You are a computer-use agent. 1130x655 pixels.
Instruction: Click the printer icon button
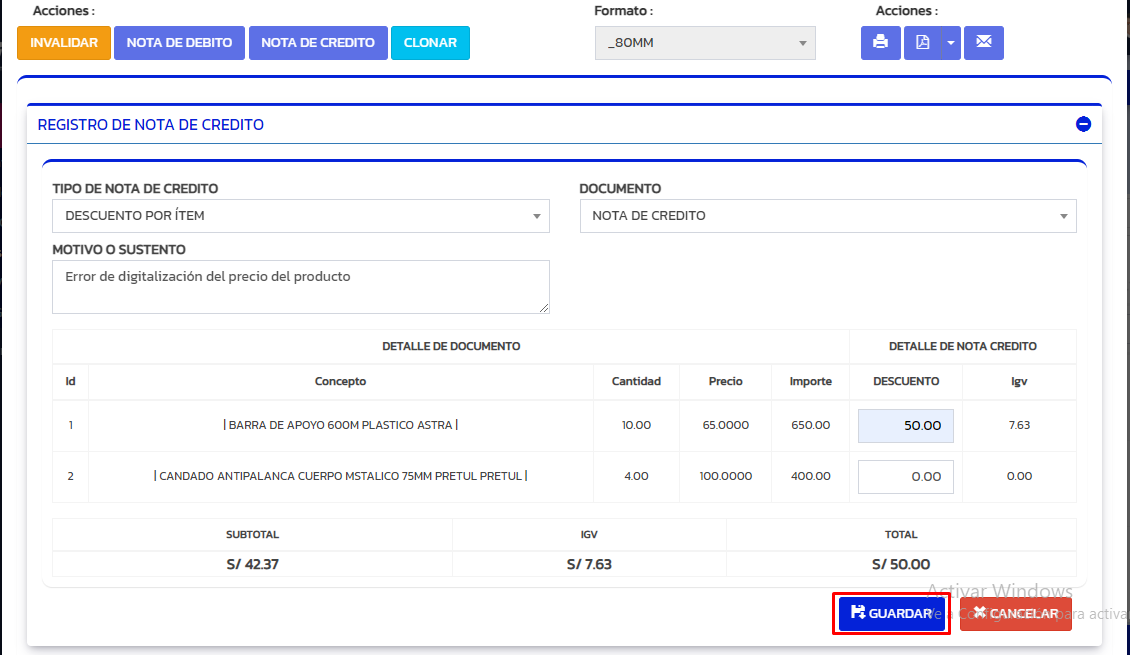point(880,43)
